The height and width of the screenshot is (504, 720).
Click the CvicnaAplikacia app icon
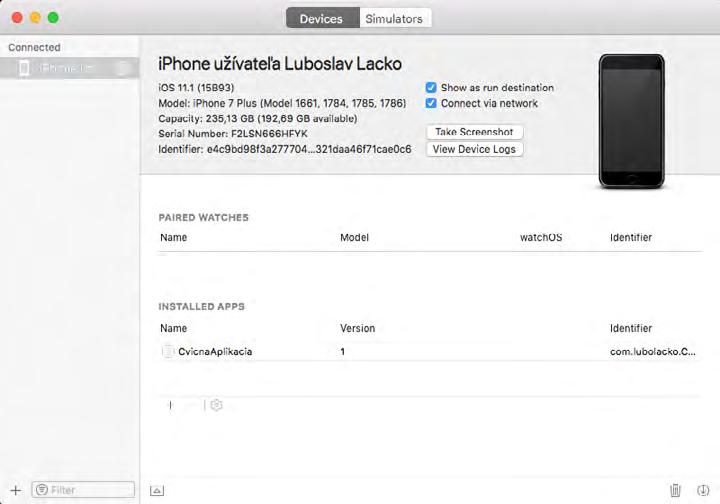[x=168, y=352]
